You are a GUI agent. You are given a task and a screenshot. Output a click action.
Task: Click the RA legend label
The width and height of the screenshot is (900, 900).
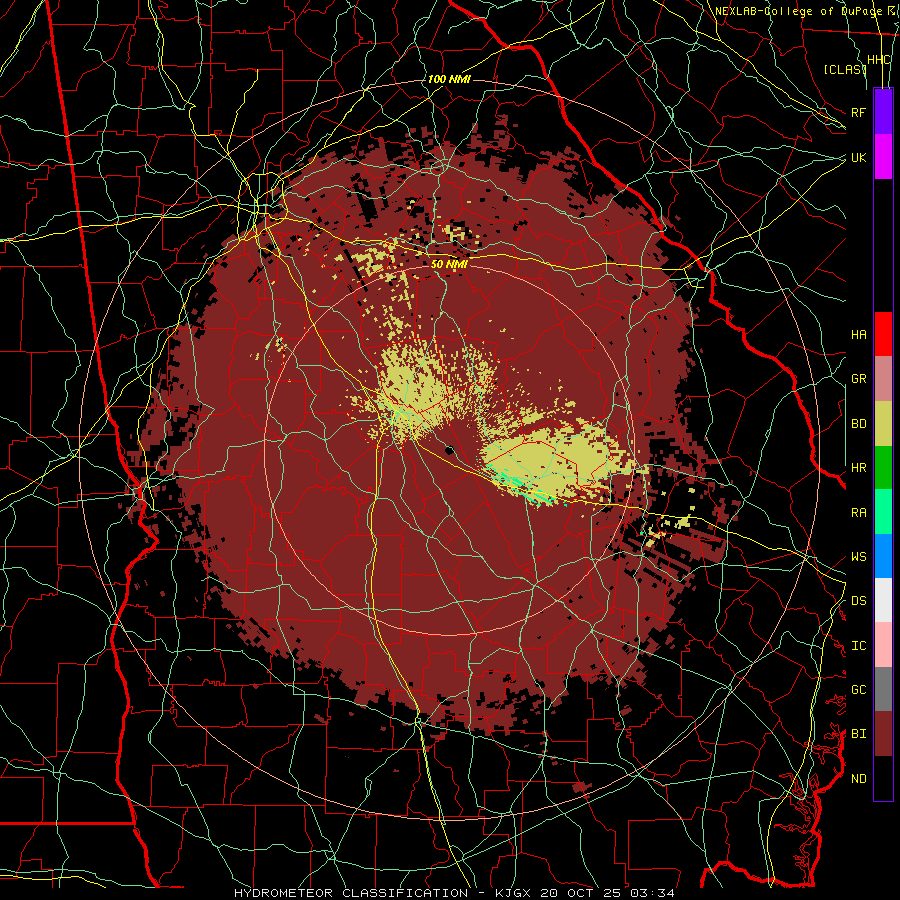point(858,513)
